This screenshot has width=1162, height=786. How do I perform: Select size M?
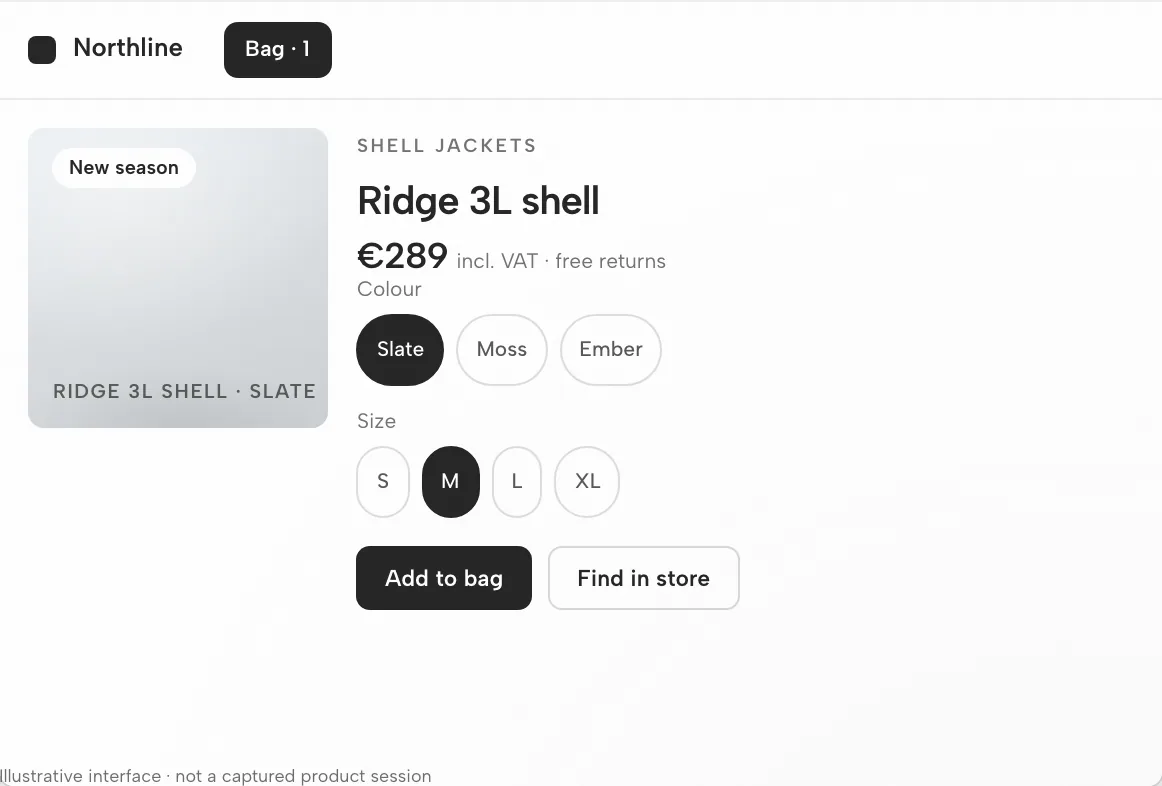click(x=451, y=482)
